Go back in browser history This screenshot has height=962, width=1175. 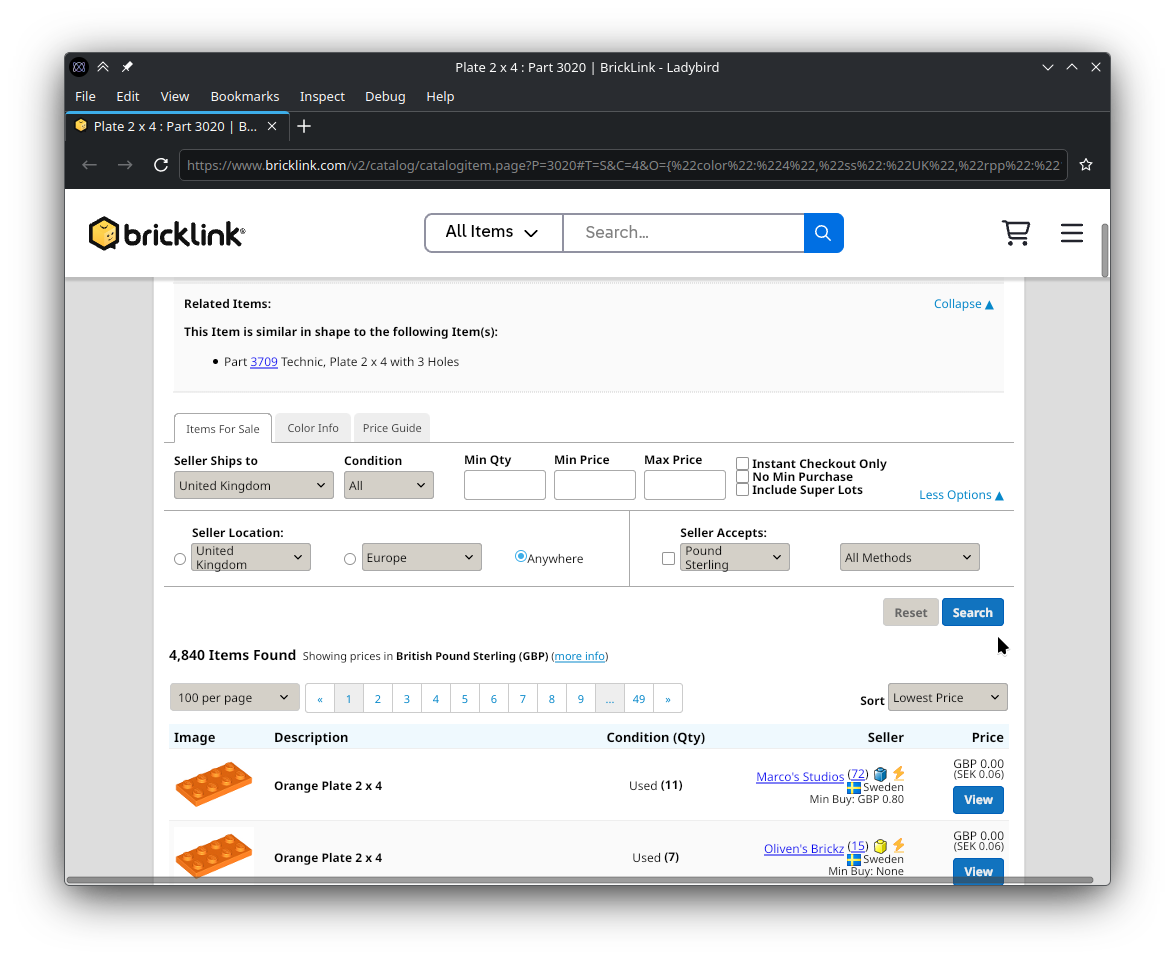(x=89, y=165)
